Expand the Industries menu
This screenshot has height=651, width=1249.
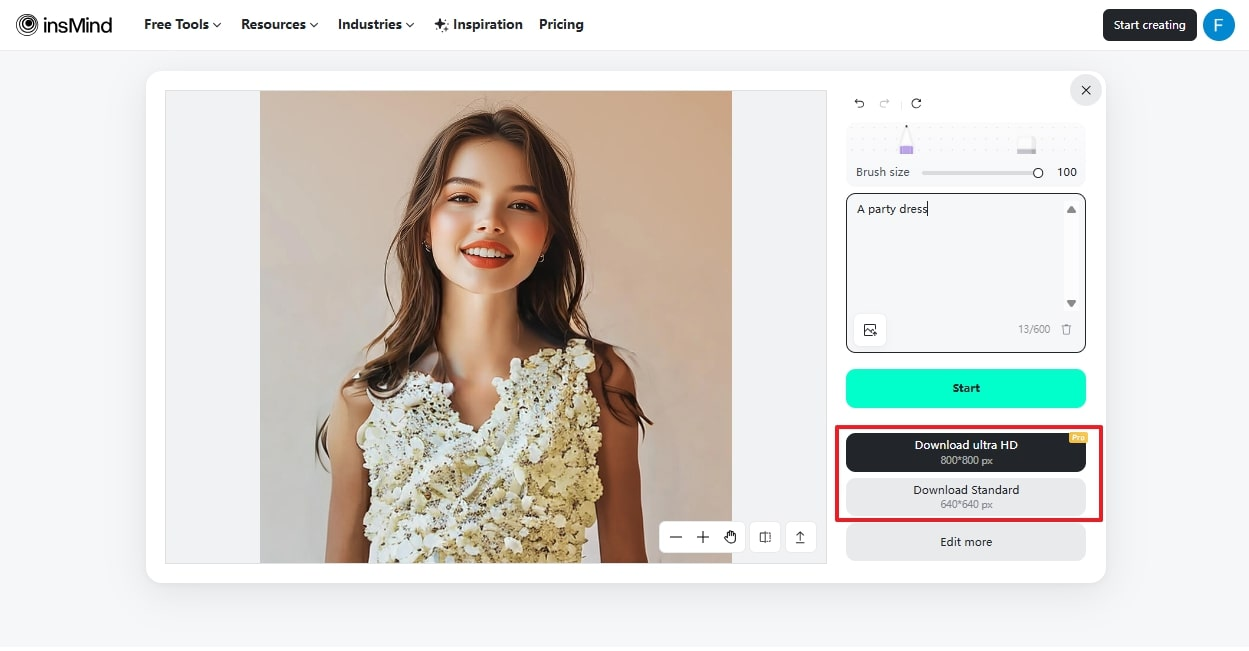click(x=376, y=25)
